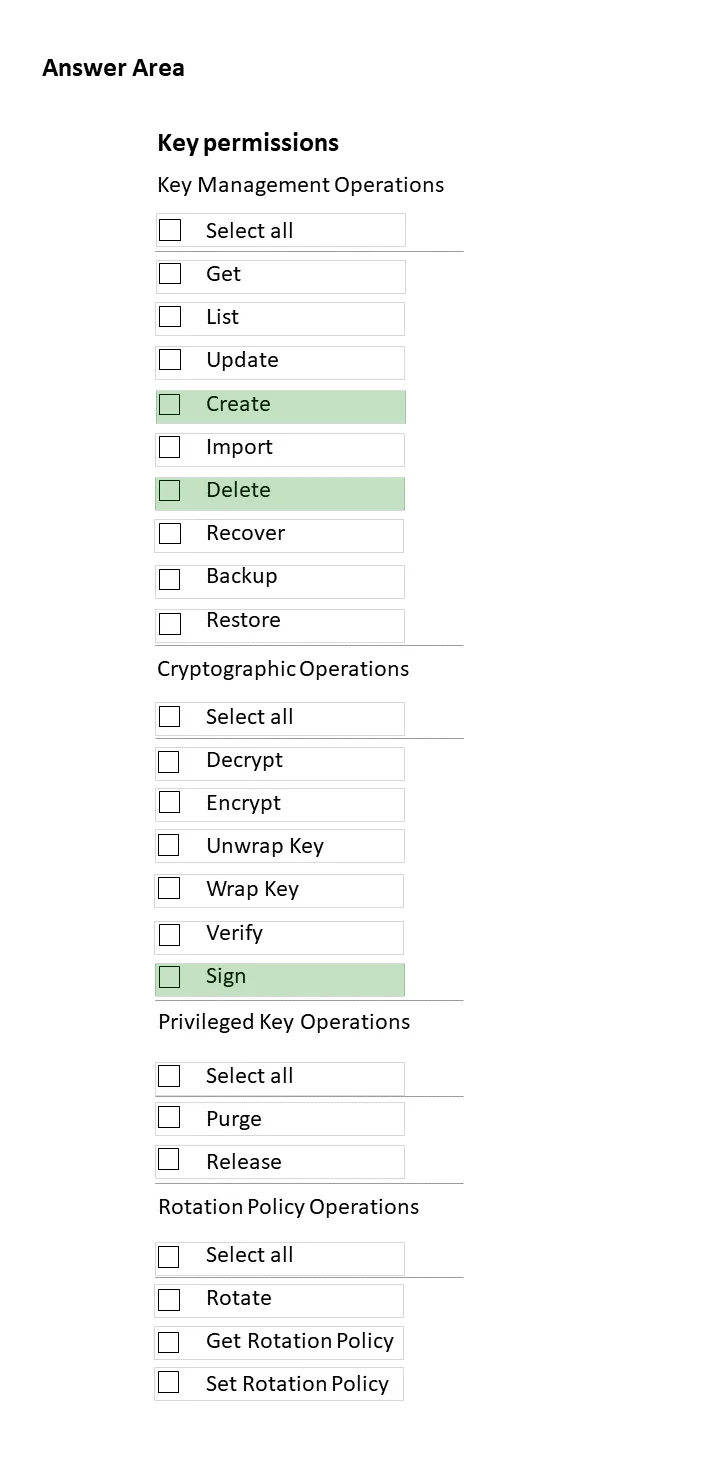Screen dimensions: 720x1472
Task: Check the Import key checkbox
Action: (170, 447)
